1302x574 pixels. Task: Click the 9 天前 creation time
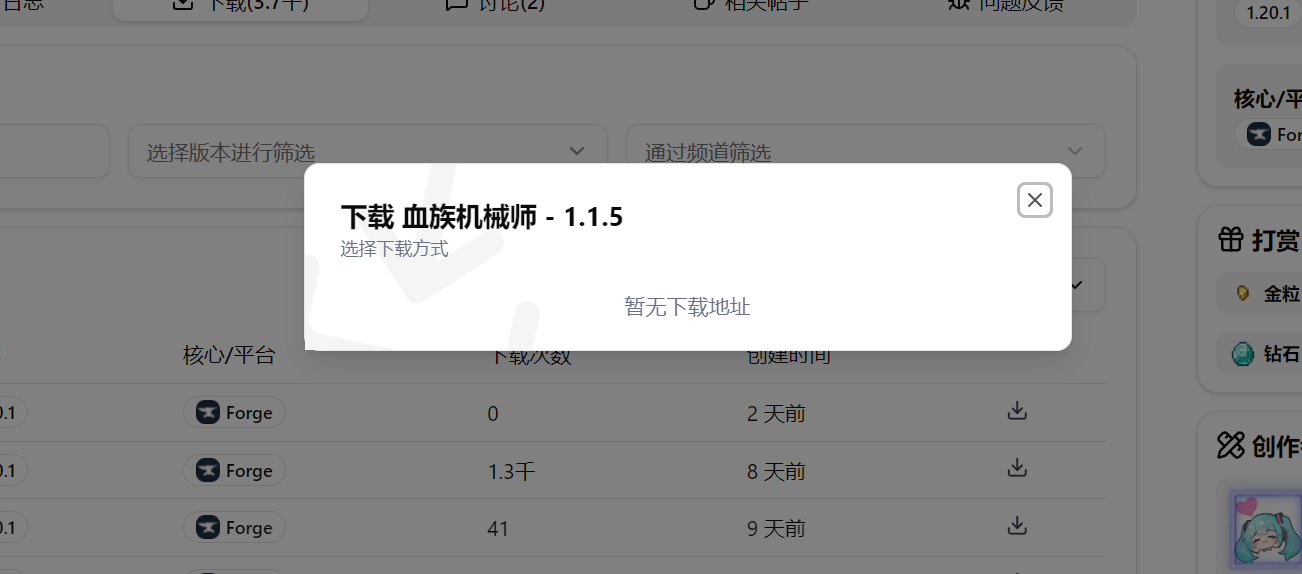(776, 528)
